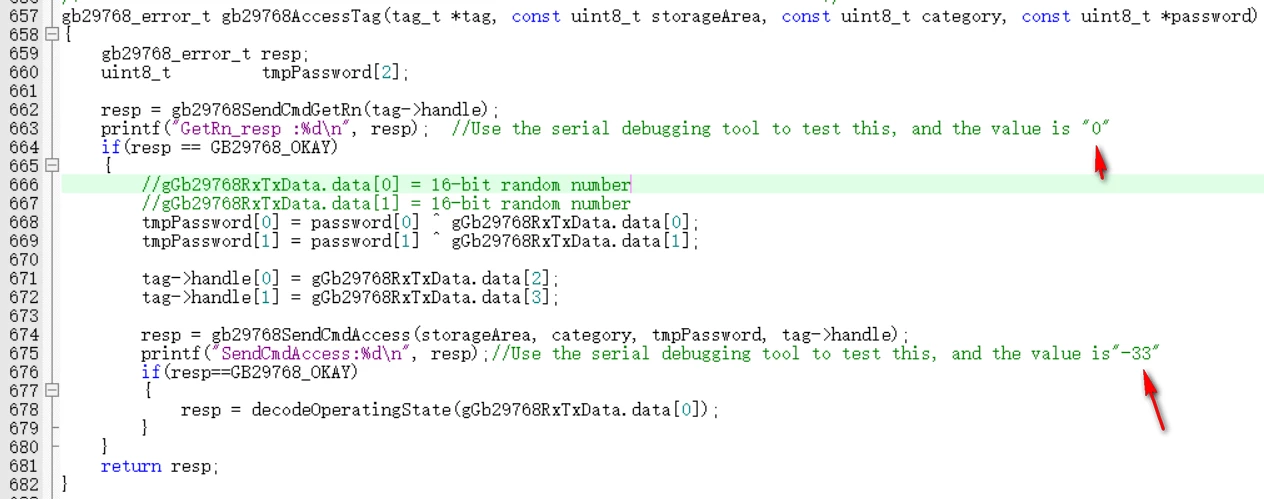1264x499 pixels.
Task: Collapse the fold marker at line 658
Action: tap(52, 35)
